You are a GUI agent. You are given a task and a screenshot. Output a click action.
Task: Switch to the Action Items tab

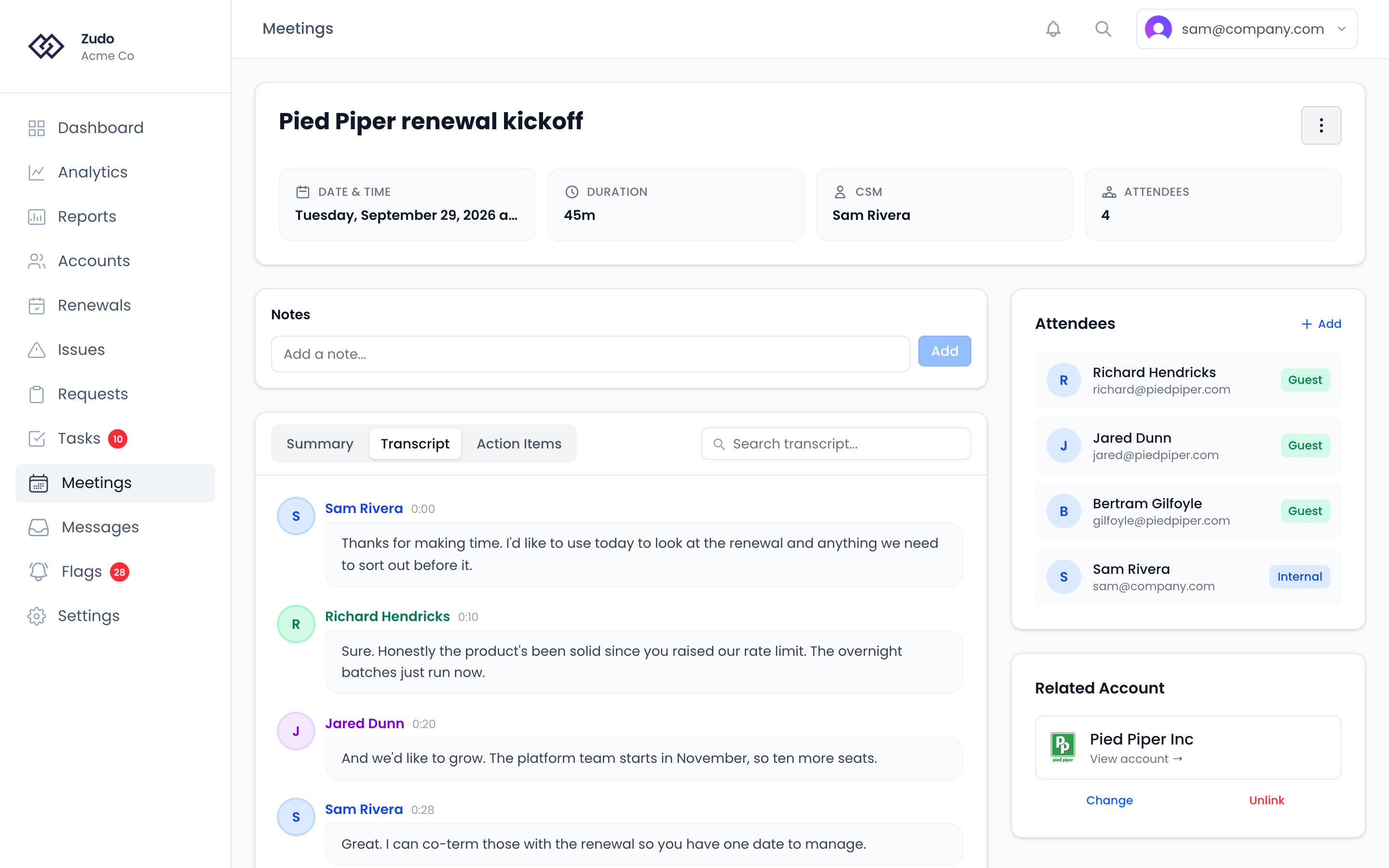click(x=519, y=444)
